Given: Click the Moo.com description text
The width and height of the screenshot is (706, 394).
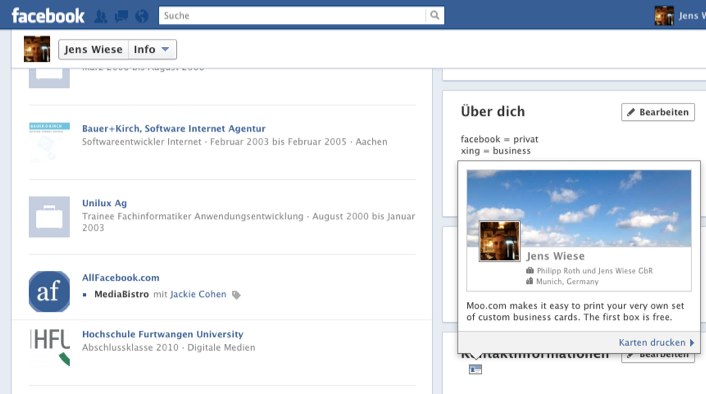Looking at the screenshot, I should [x=575, y=311].
